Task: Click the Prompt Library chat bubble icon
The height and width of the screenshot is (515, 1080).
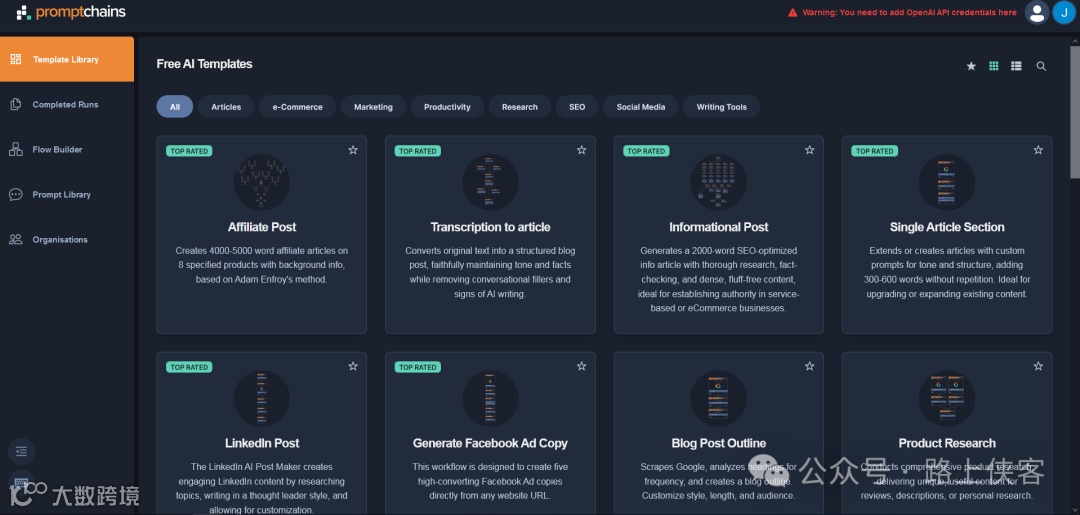Action: click(x=16, y=195)
